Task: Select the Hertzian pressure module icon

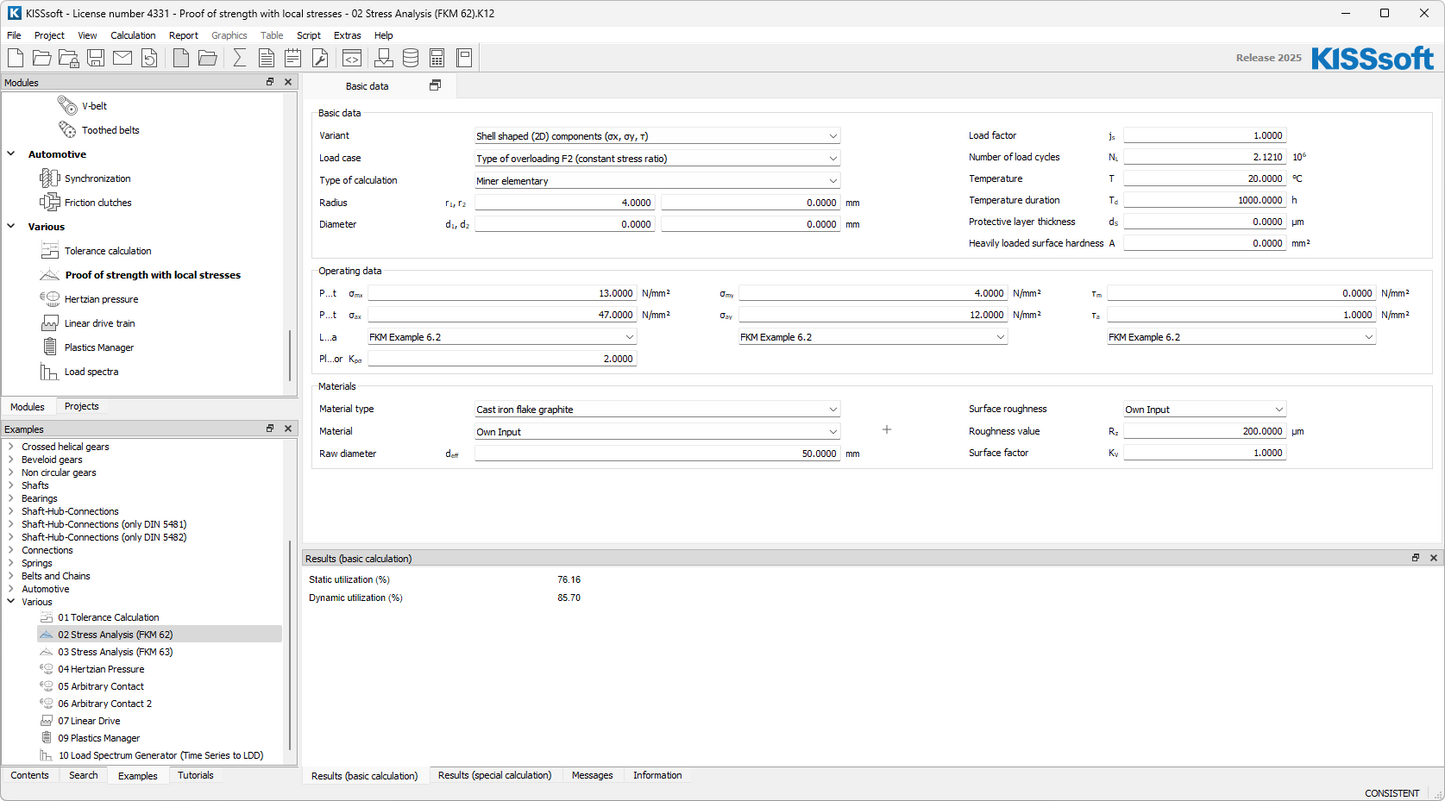Action: point(49,299)
